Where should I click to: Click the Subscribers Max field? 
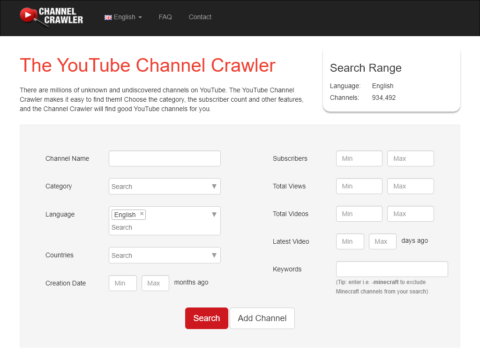pos(411,159)
